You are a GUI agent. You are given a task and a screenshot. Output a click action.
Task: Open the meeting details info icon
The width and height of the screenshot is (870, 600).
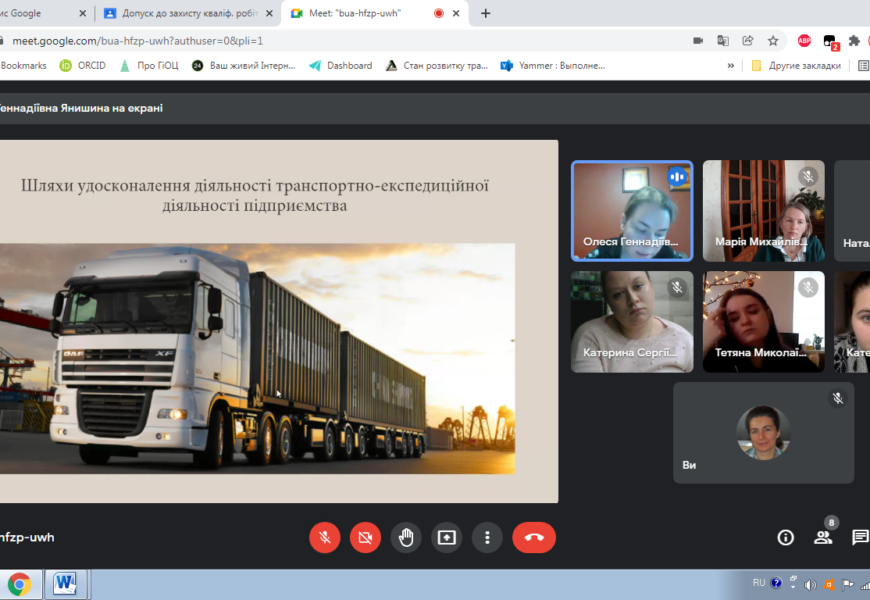[x=786, y=537]
